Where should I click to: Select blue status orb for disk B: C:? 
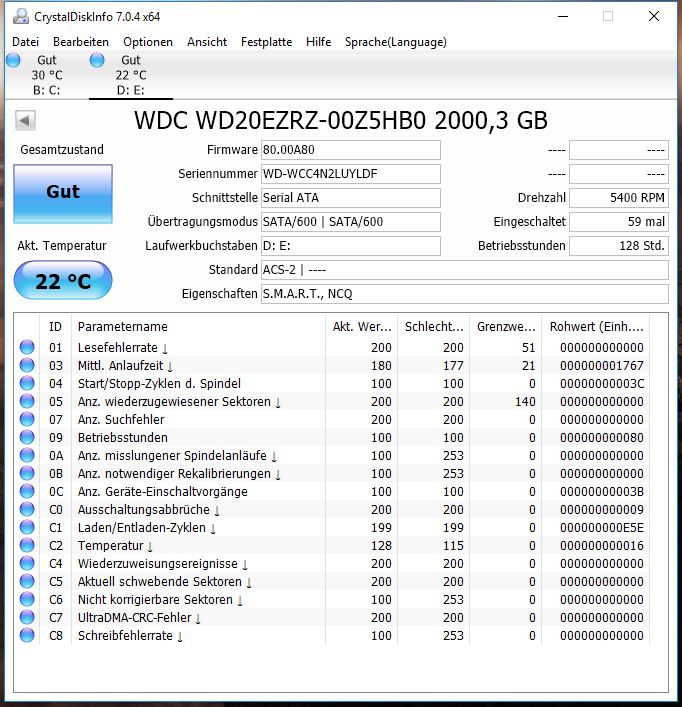[x=13, y=60]
